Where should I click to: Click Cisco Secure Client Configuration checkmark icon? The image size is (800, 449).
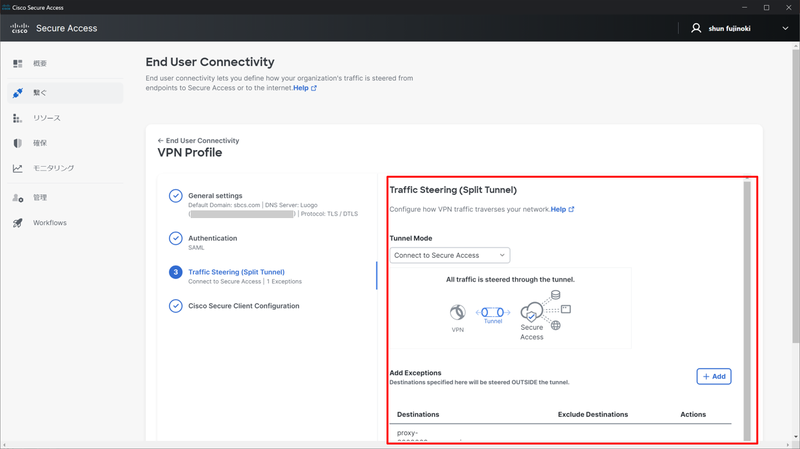click(x=176, y=306)
